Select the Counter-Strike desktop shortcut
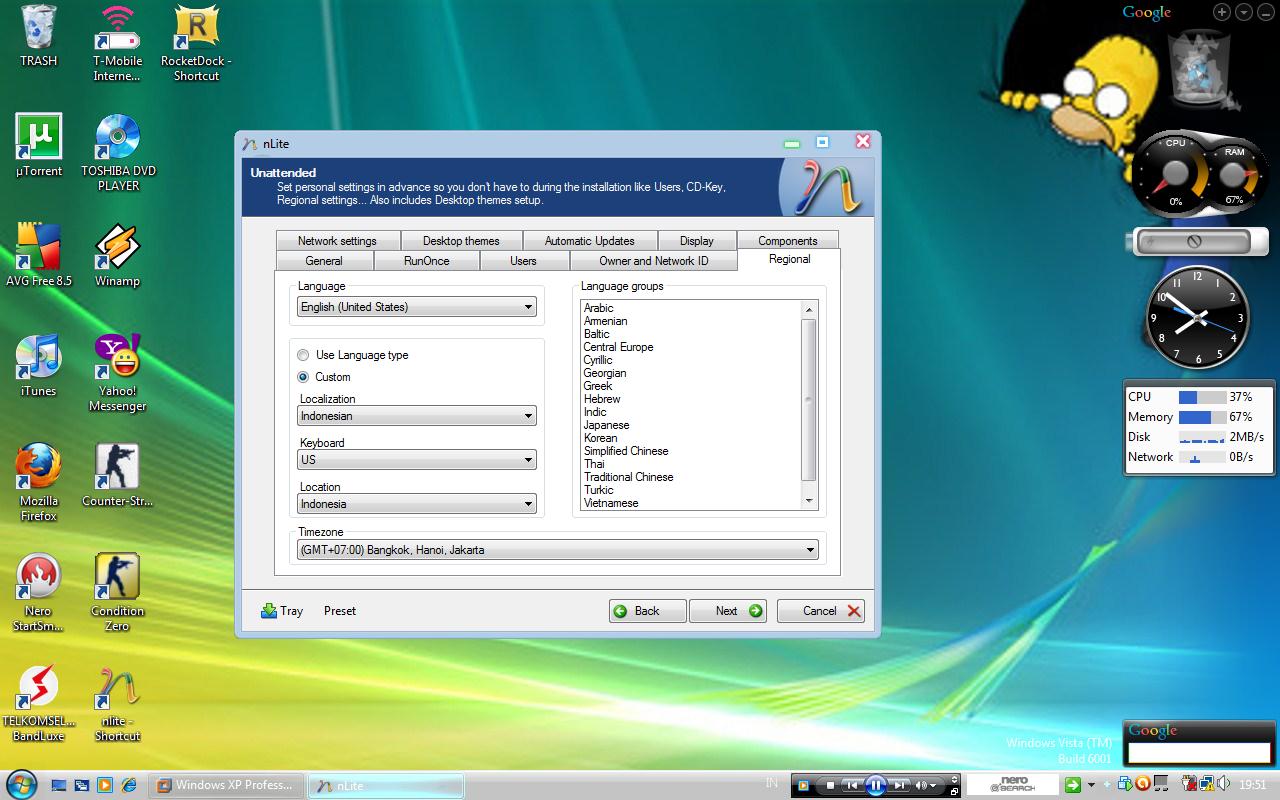This screenshot has height=800, width=1280. [x=117, y=475]
